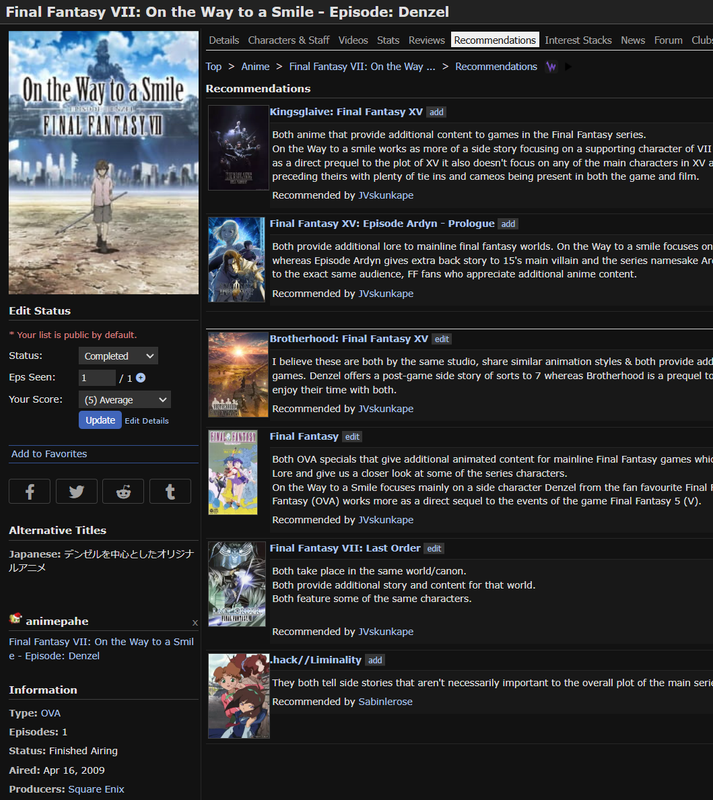
Task: Open the Episode Ardyn poster thumbnail
Action: point(236,260)
